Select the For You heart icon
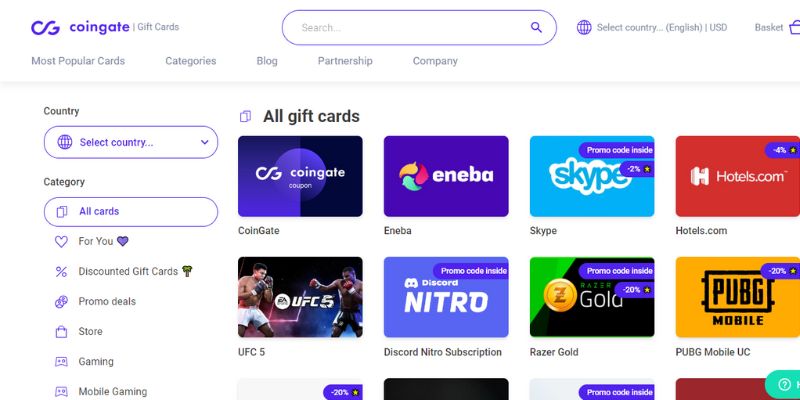The height and width of the screenshot is (400, 800). click(61, 242)
